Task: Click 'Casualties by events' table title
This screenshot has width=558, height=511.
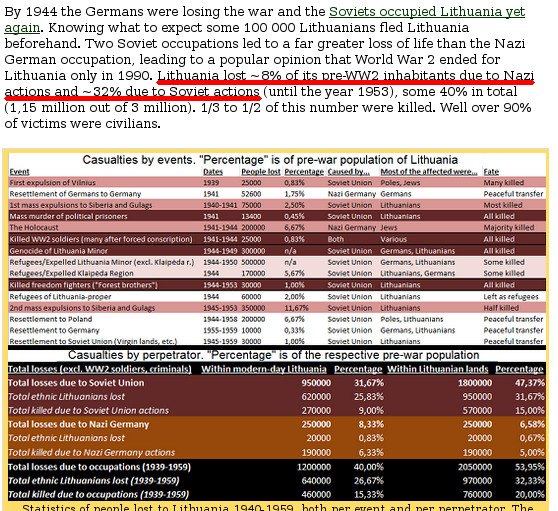Action: click(x=270, y=160)
